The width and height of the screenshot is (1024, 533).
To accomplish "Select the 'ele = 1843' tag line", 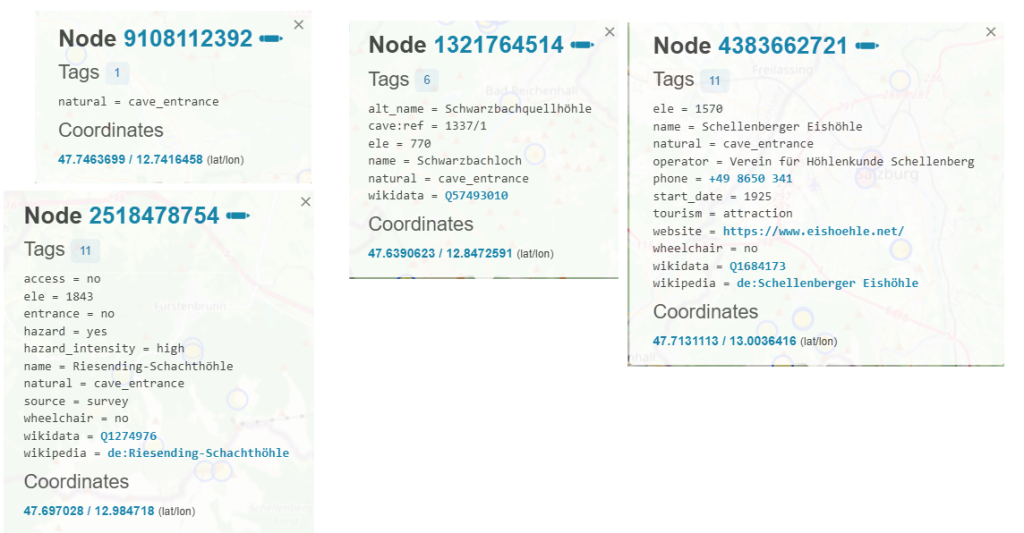I will coord(59,296).
